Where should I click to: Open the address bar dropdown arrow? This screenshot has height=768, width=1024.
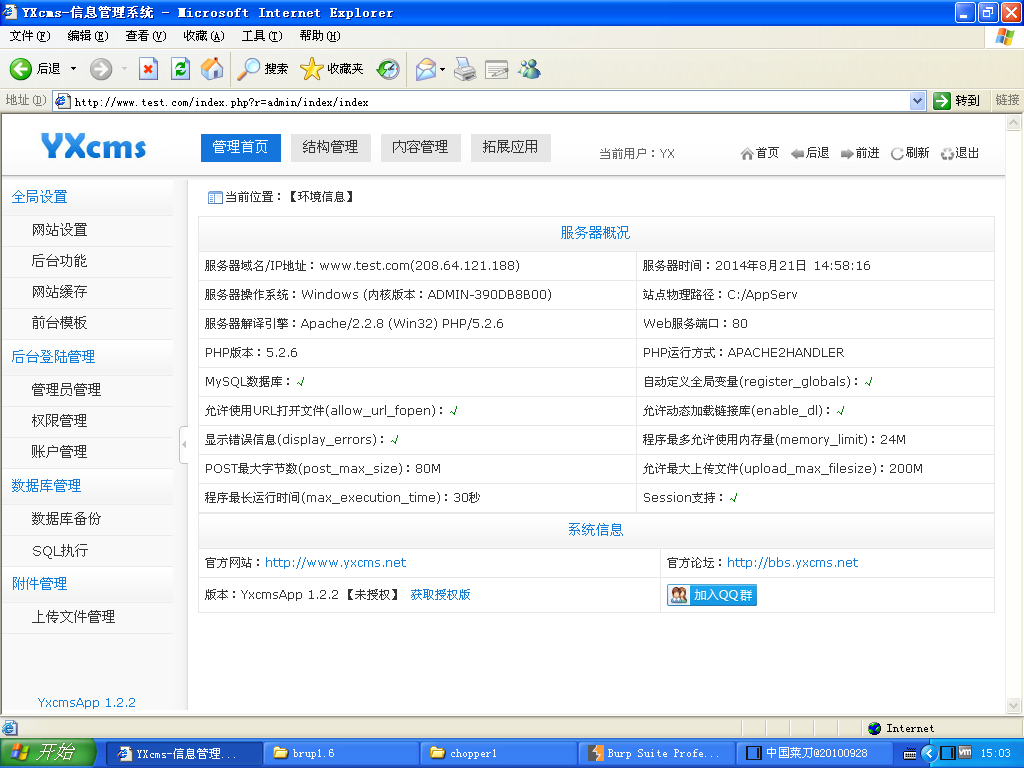point(917,101)
